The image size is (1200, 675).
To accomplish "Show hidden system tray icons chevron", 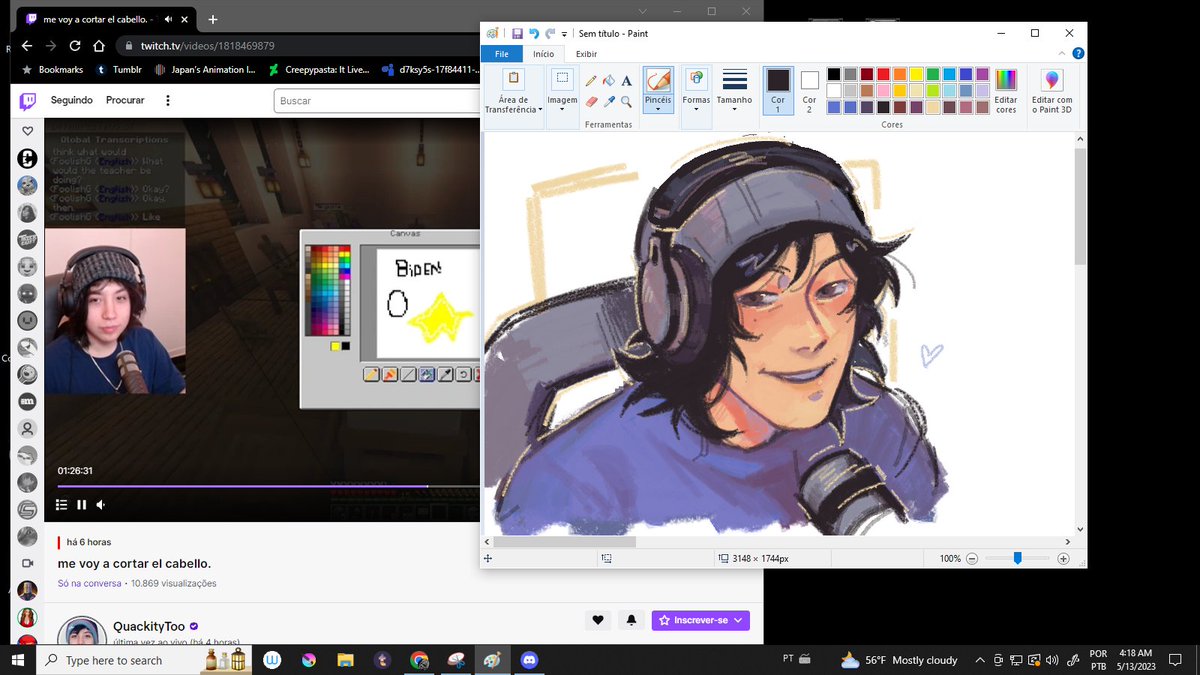I will pos(980,660).
